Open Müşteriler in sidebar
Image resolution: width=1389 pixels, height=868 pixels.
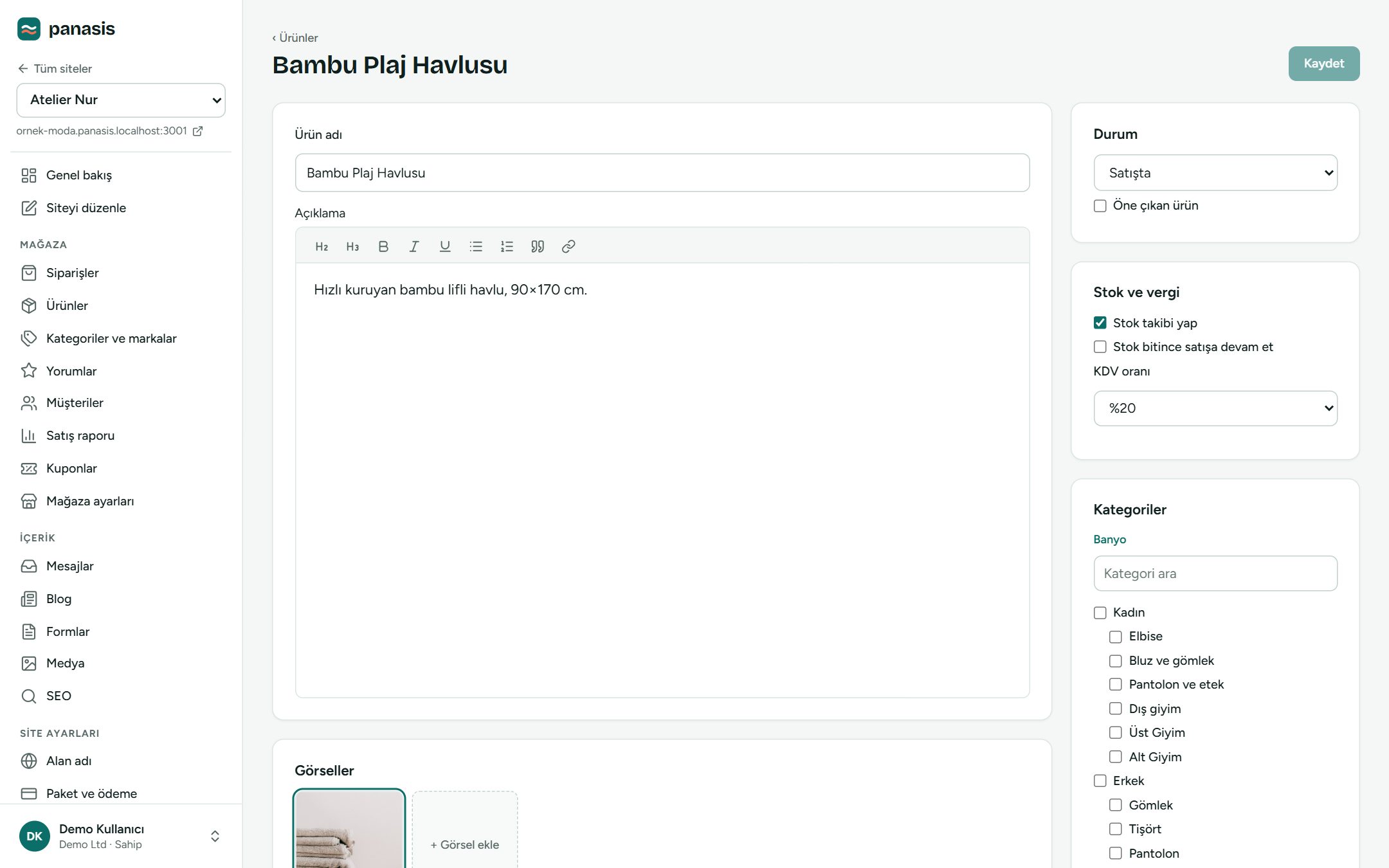click(121, 403)
